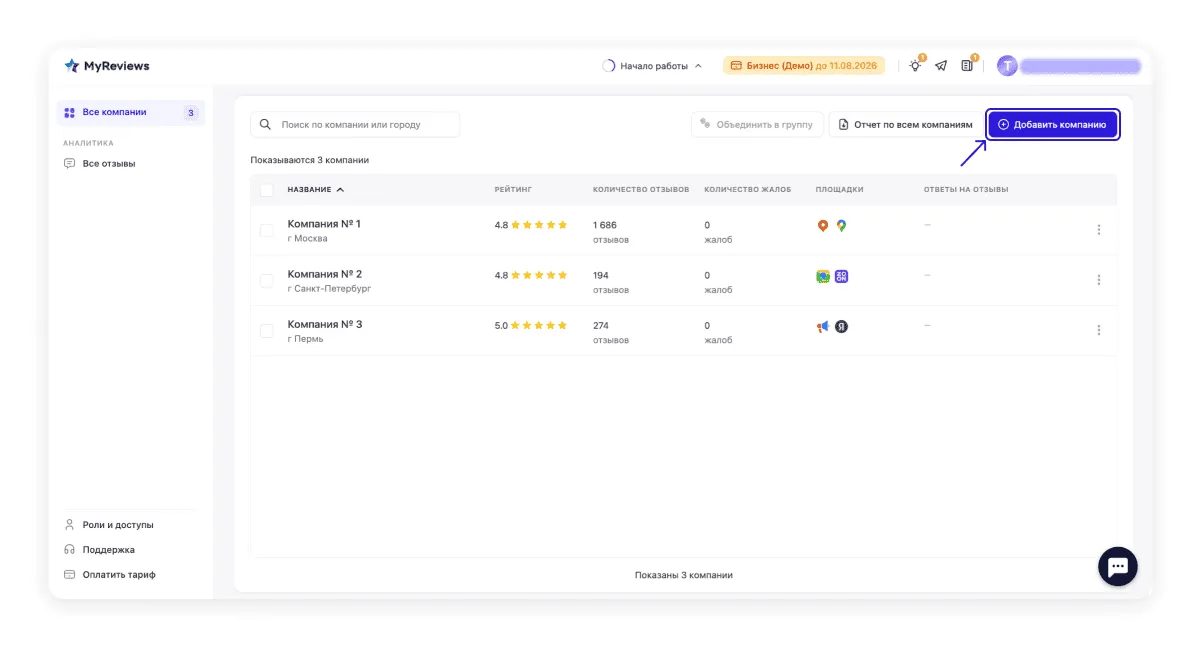Click Добавить компанию button
The image size is (1200, 647).
1052,125
